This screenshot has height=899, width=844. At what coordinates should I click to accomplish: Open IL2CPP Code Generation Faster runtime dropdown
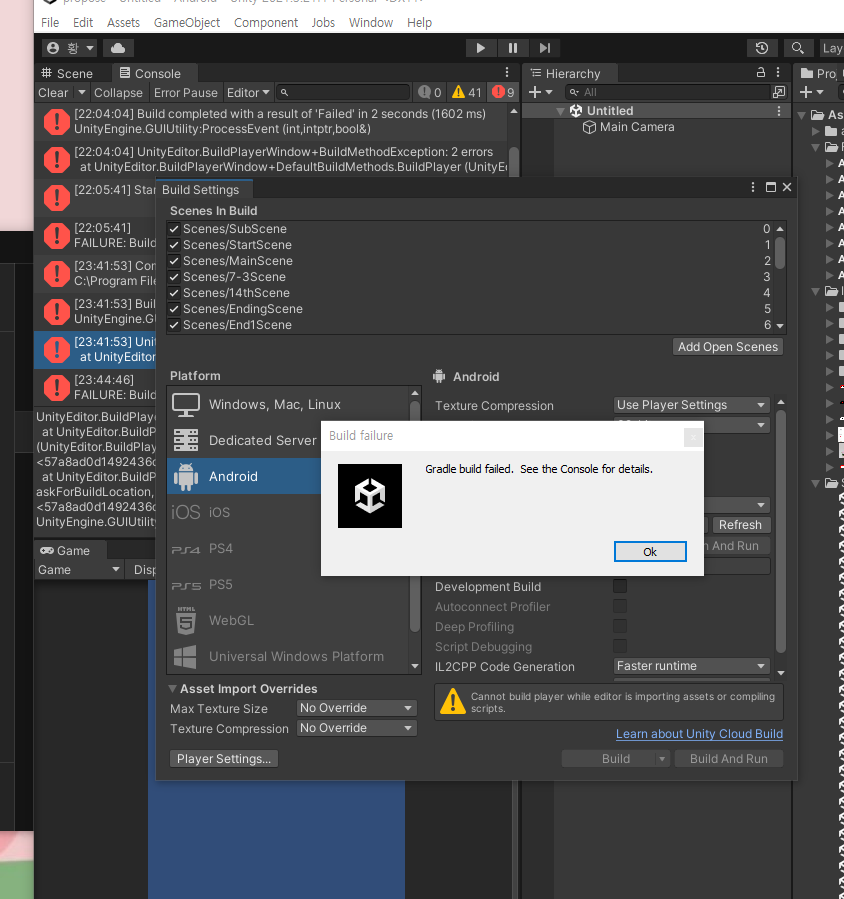691,666
